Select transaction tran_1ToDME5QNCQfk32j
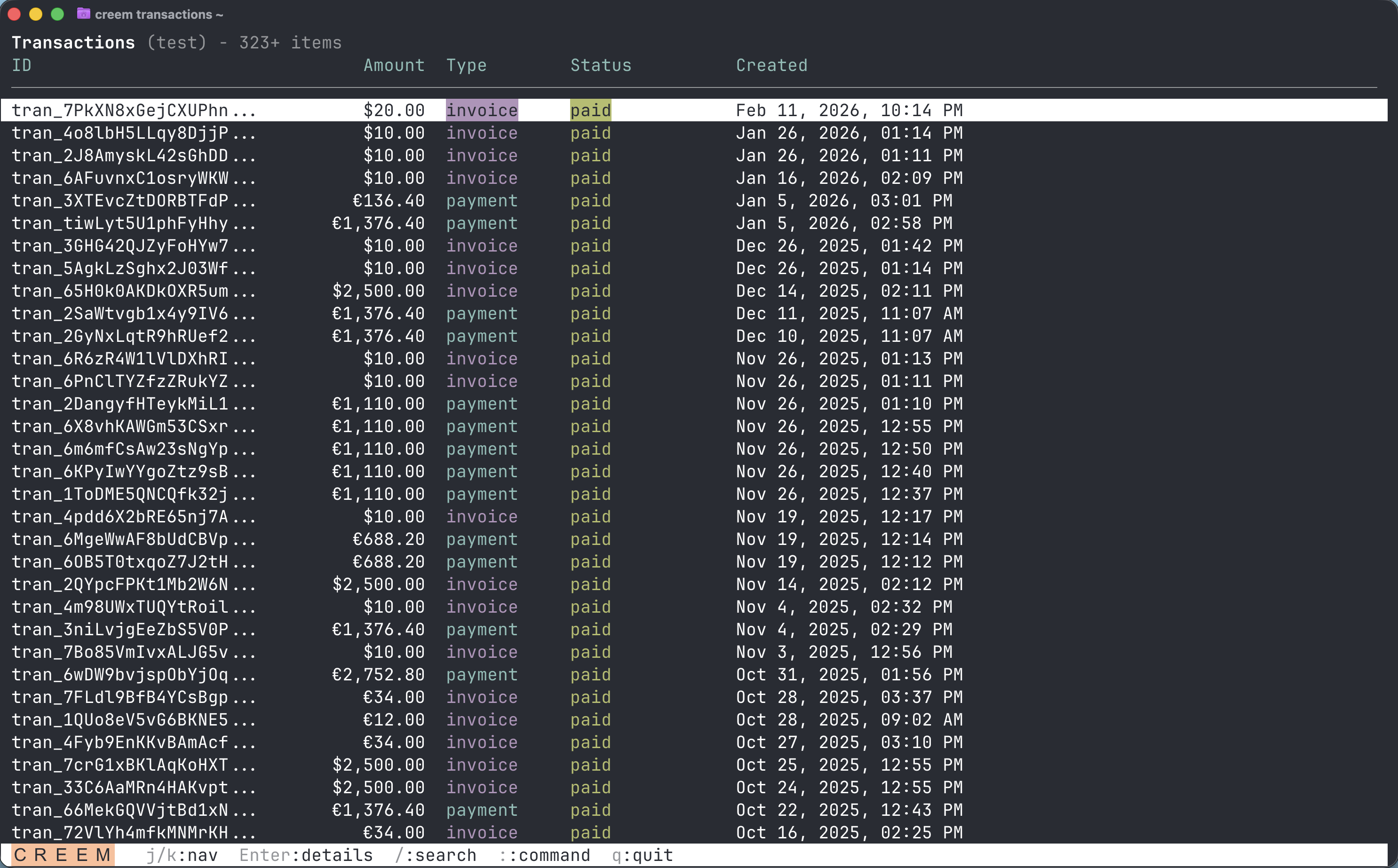The image size is (1398, 868). tap(694, 494)
